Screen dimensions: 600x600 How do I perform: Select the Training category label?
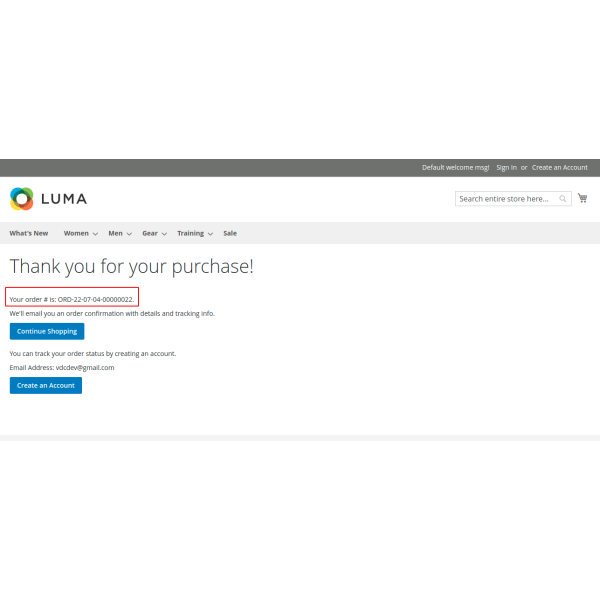click(190, 233)
